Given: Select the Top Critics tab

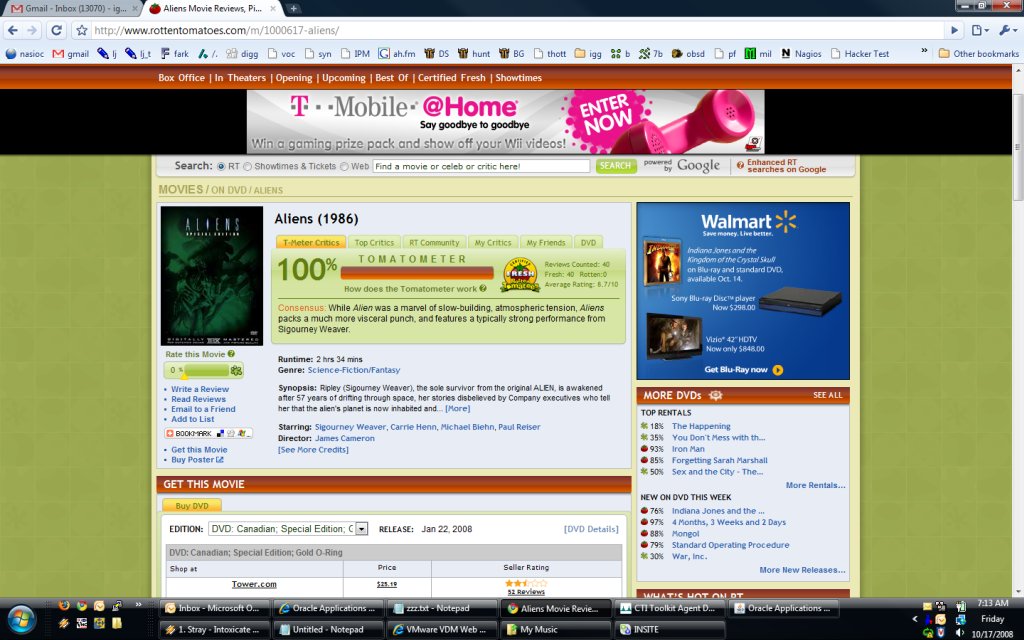Looking at the screenshot, I should (x=374, y=242).
